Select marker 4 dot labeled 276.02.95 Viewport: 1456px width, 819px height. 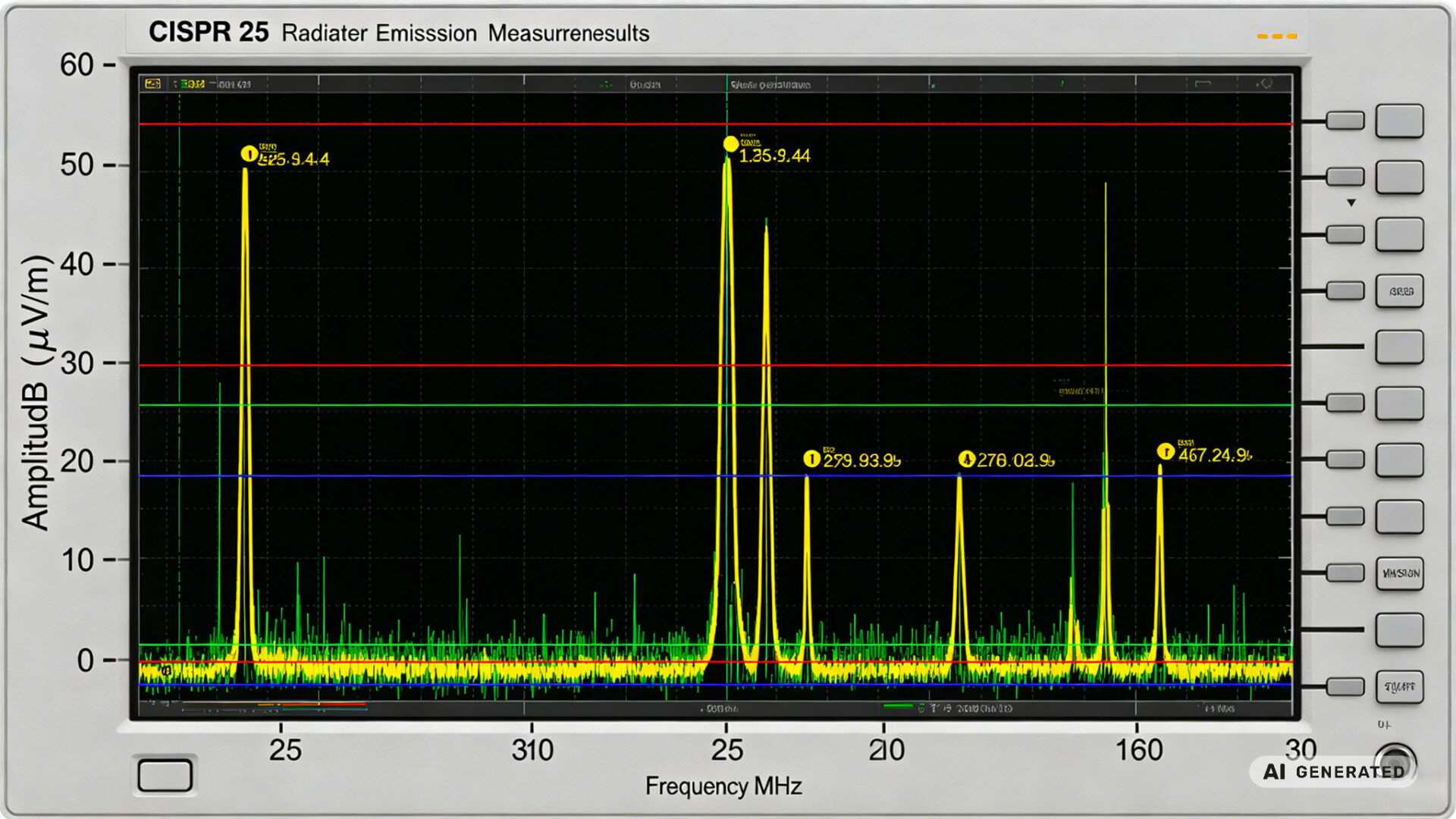[966, 459]
